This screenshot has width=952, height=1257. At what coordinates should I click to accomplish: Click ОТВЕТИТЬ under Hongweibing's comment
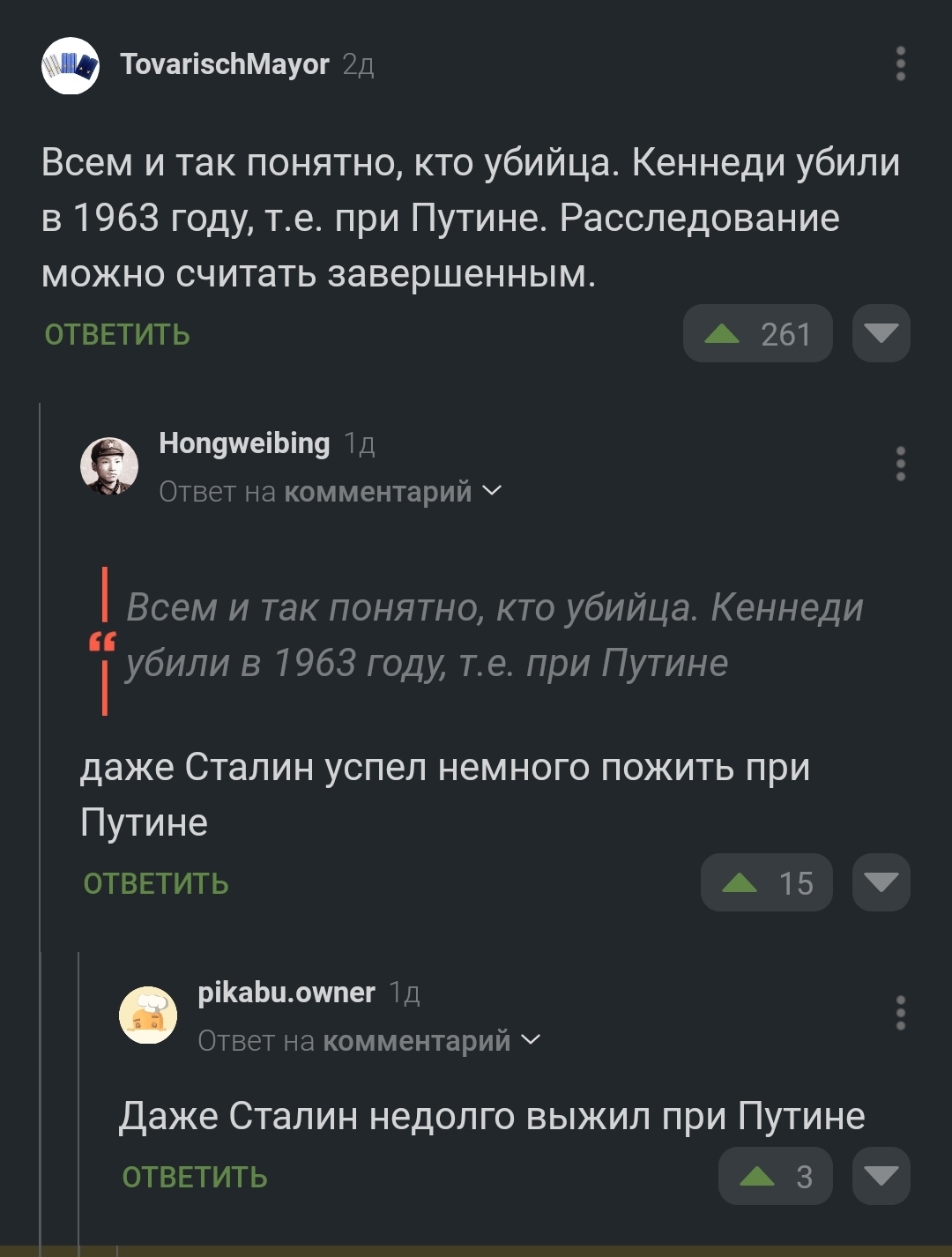click(156, 884)
